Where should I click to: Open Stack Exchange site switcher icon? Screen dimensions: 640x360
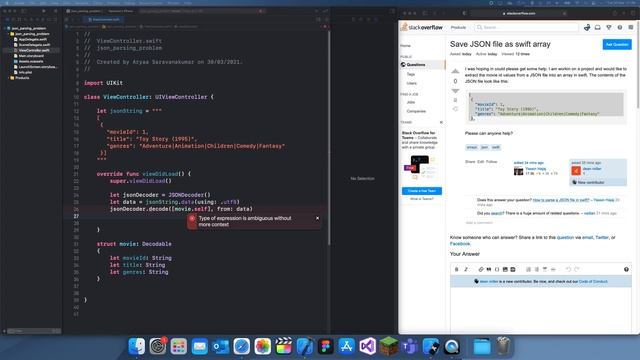point(631,27)
